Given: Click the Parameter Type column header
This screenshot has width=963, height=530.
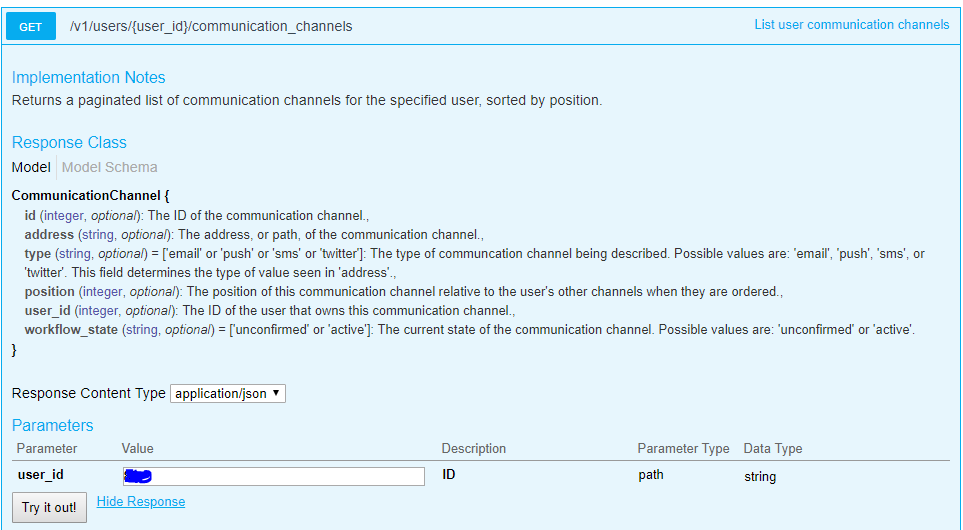Looking at the screenshot, I should point(683,449).
